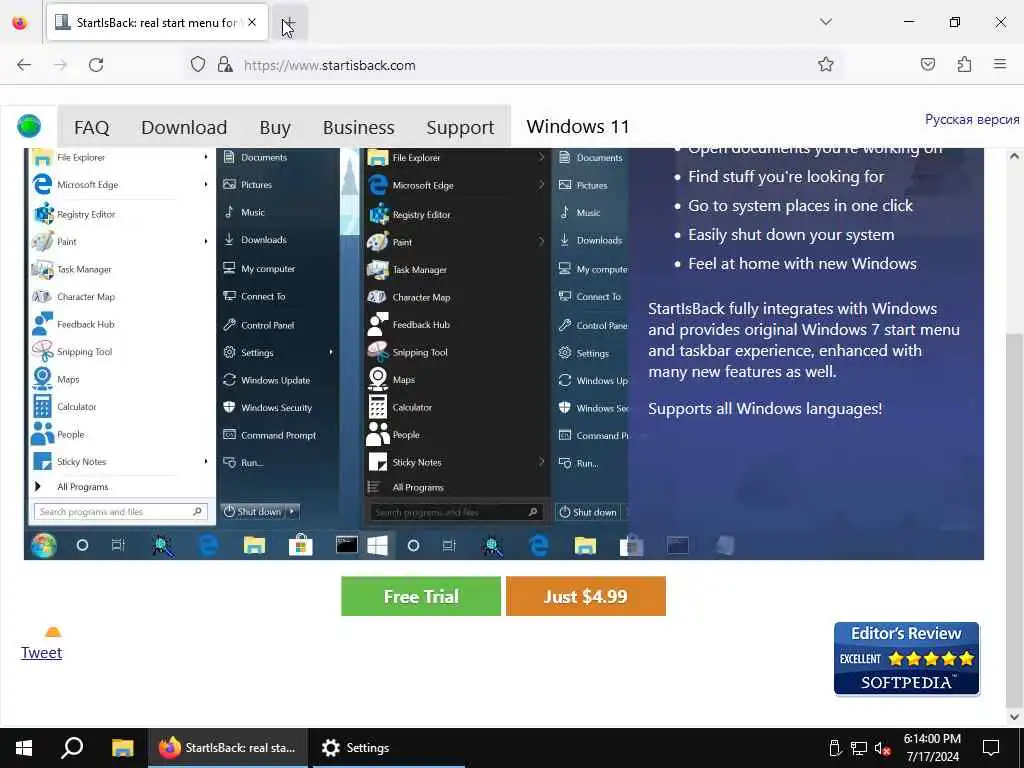
Task: Buy for Just $4.99
Action: click(x=586, y=596)
